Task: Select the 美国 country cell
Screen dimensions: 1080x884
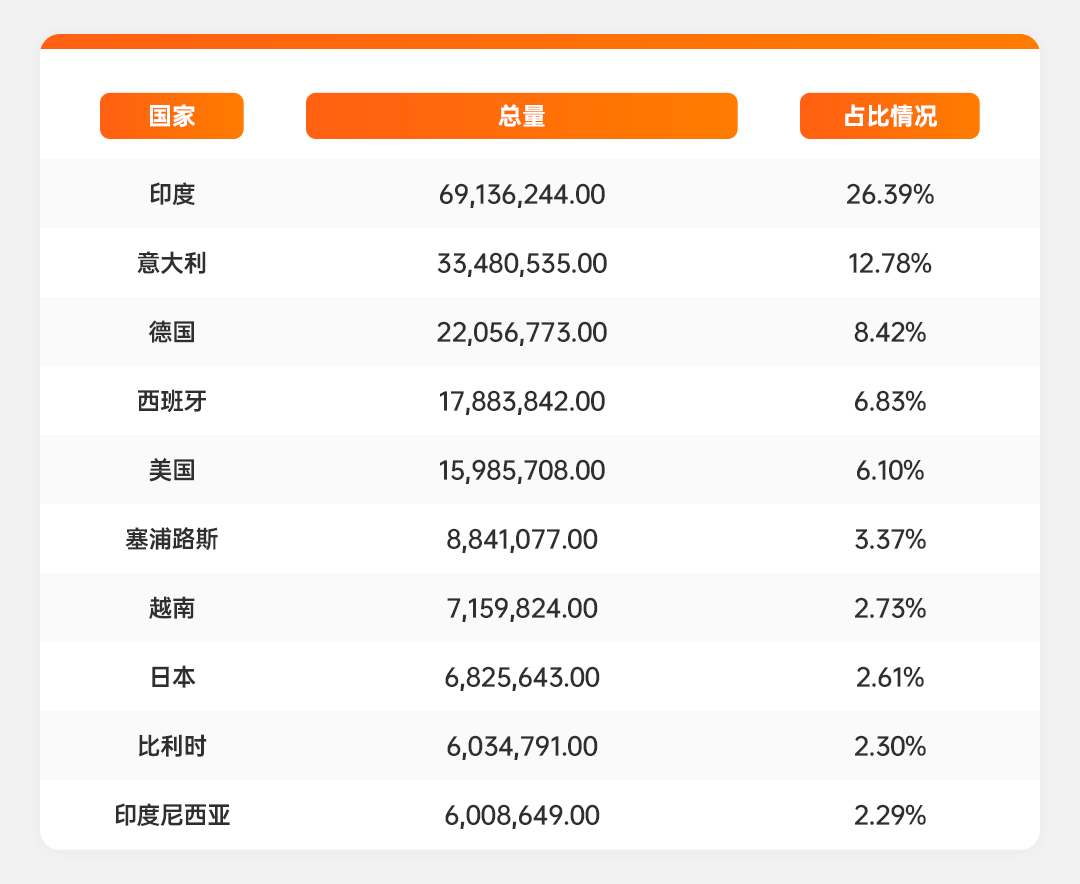Action: click(172, 470)
